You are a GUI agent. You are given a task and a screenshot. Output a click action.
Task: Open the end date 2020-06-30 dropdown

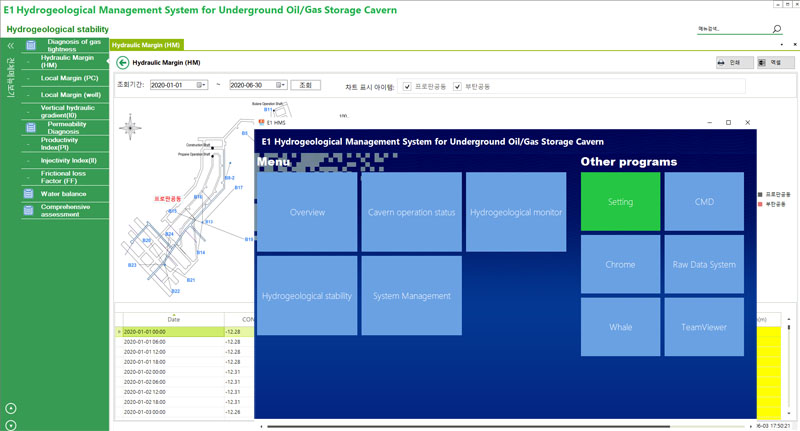click(x=283, y=85)
